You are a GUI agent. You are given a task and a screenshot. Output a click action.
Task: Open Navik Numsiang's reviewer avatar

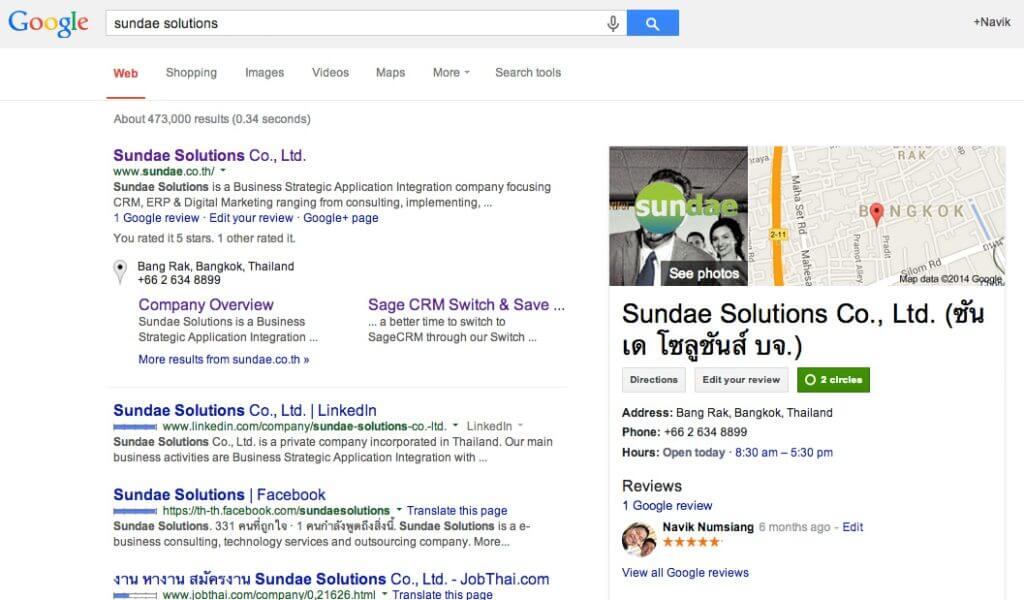click(x=639, y=538)
